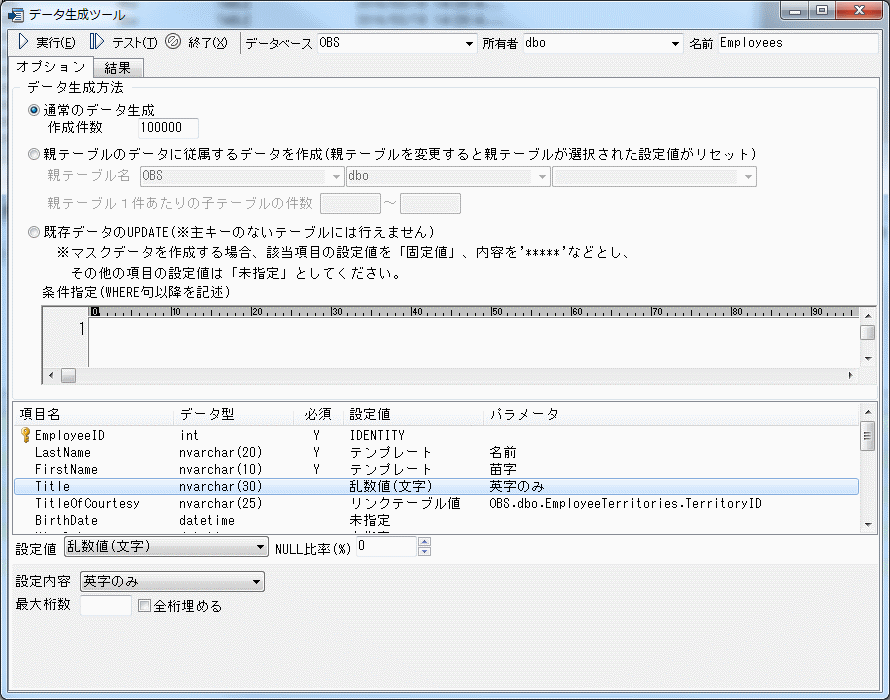Image resolution: width=890 pixels, height=700 pixels.
Task: Expand the 設定内容 英字のみ dropdown
Action: pyautogui.click(x=257, y=581)
